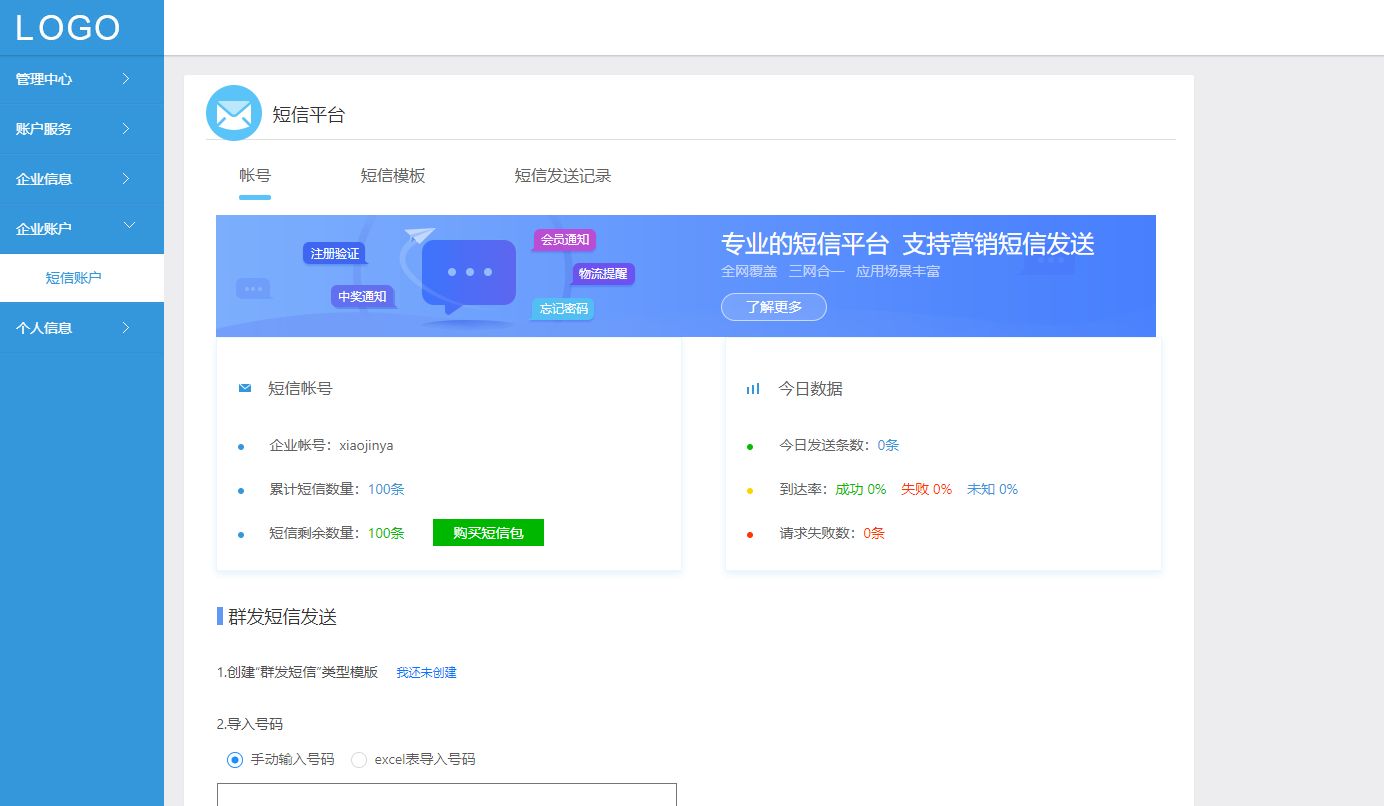1384x806 pixels.
Task: Expand the 企业信息 sidebar menu
Action: pos(82,179)
